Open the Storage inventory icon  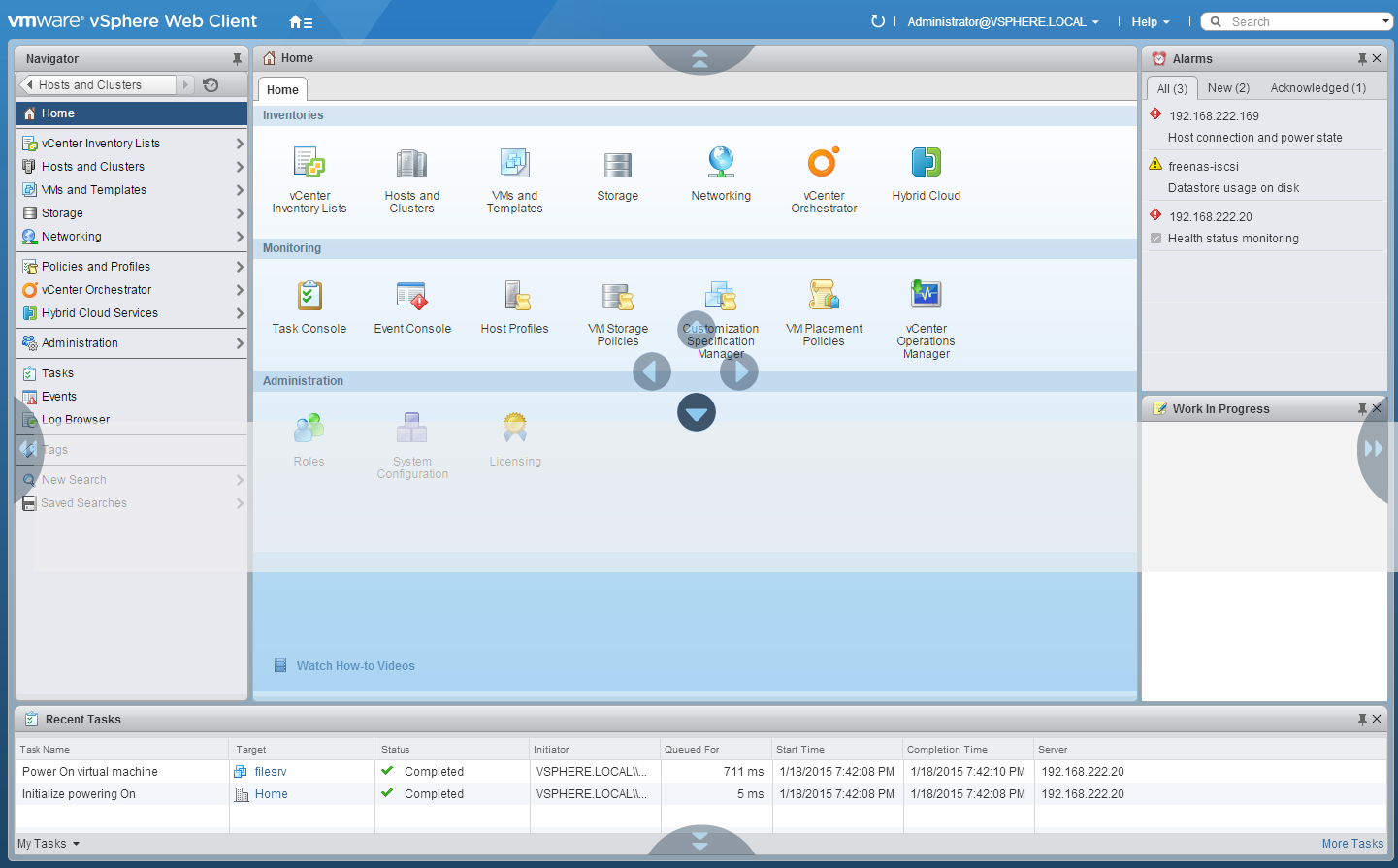point(617,165)
